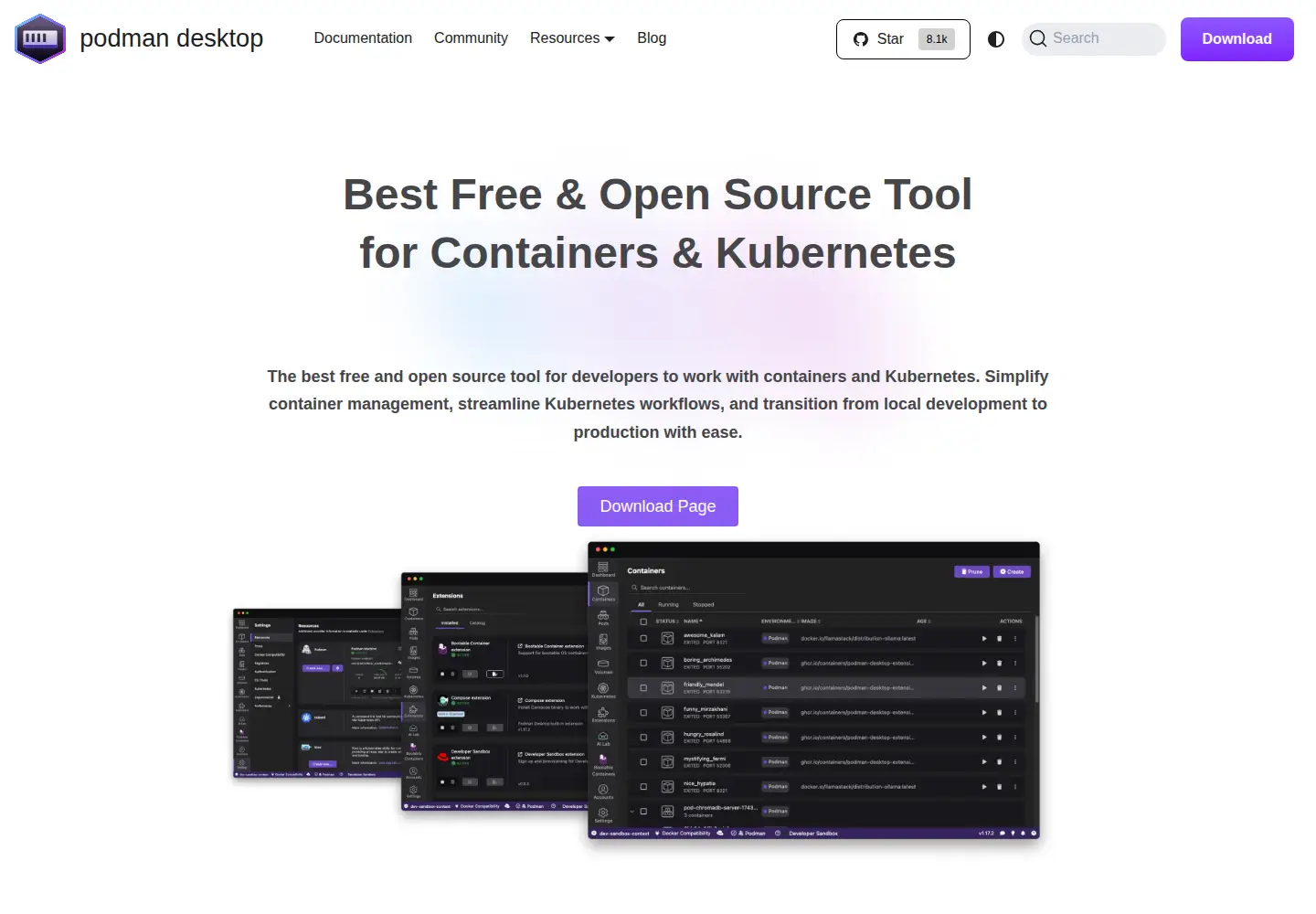Open the Blog nav link
Screen dimensions: 1316x914
[x=652, y=38]
